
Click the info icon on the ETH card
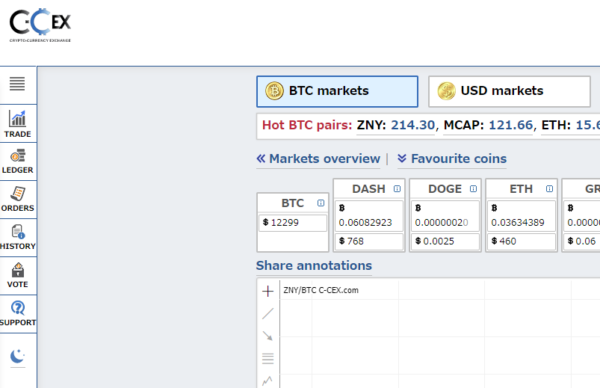pos(549,189)
